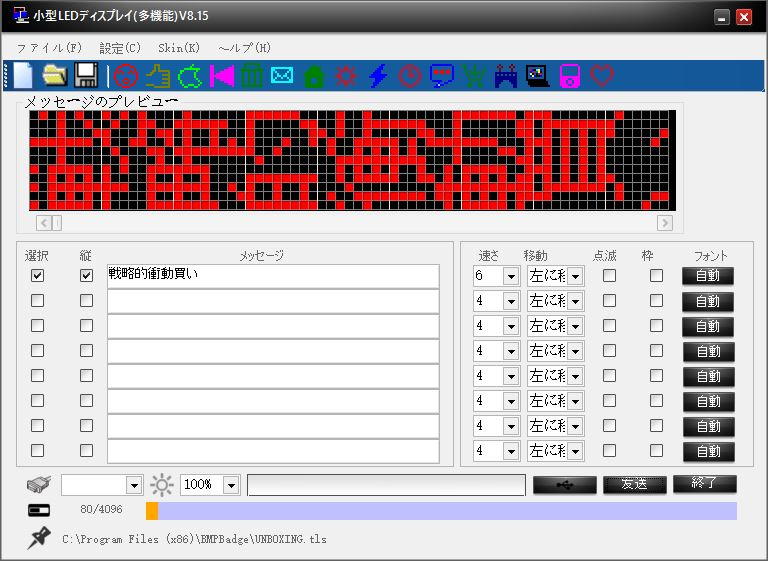Insert the dark blue router symbol
The width and height of the screenshot is (768, 561).
click(x=506, y=76)
